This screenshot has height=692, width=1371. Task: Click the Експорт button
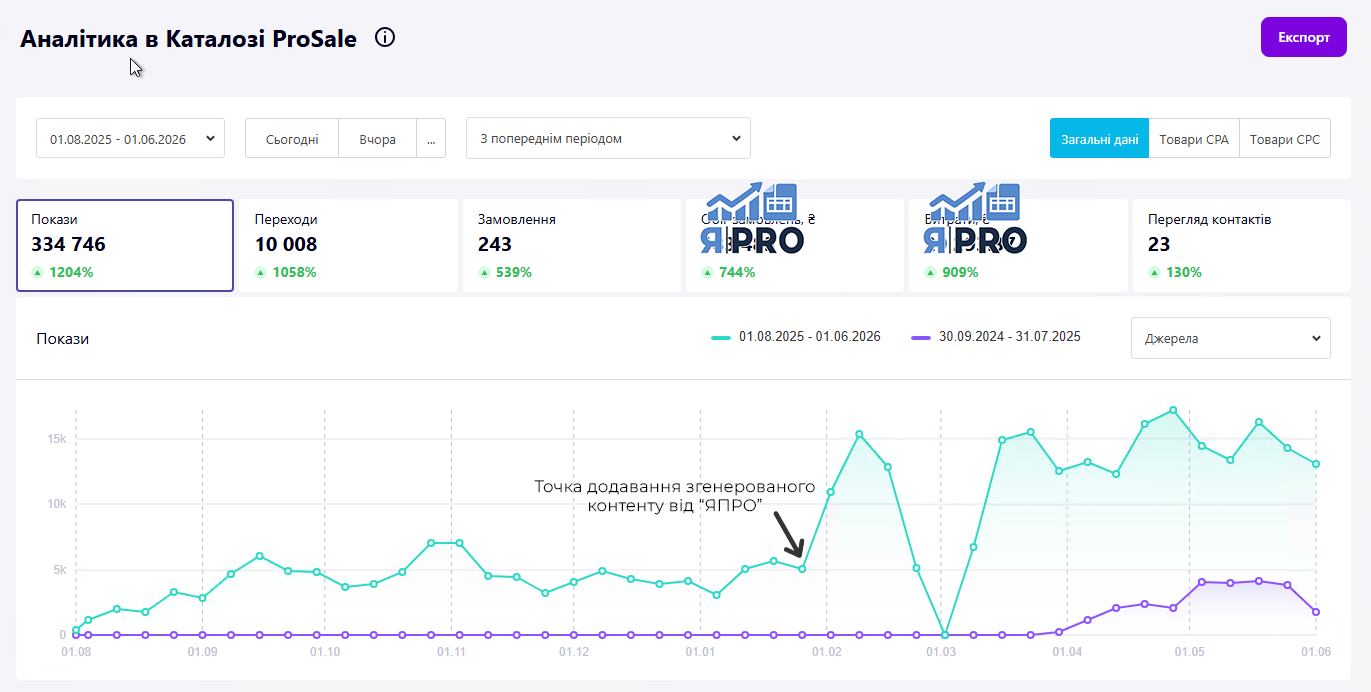point(1304,37)
